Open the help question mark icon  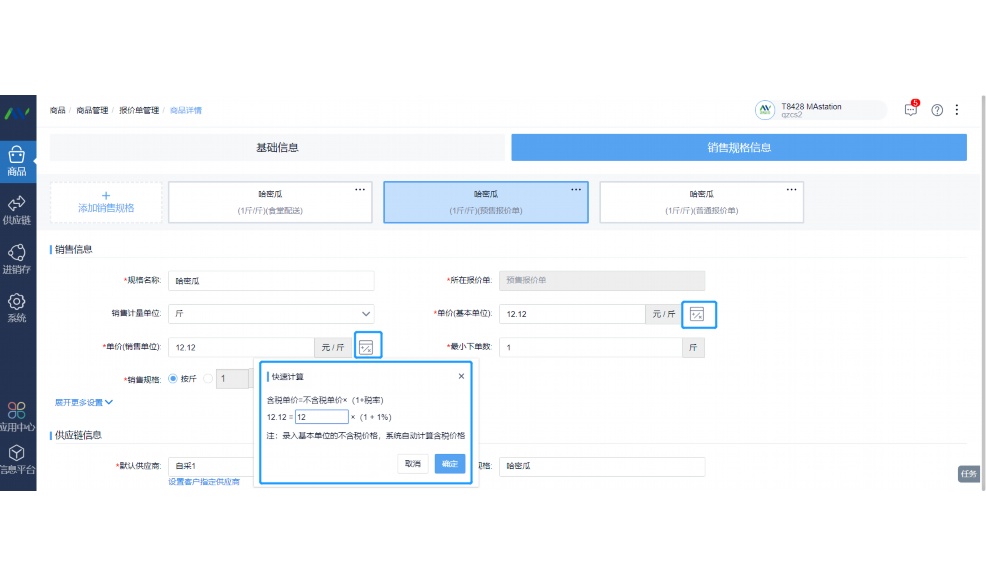[x=937, y=110]
